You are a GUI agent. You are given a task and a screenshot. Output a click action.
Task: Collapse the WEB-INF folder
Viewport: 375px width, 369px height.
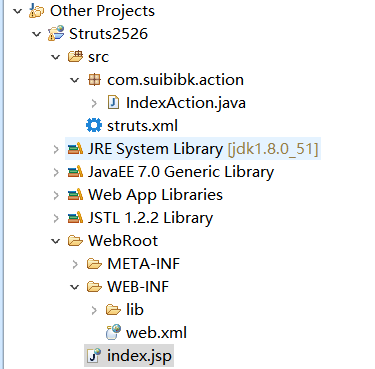75,287
